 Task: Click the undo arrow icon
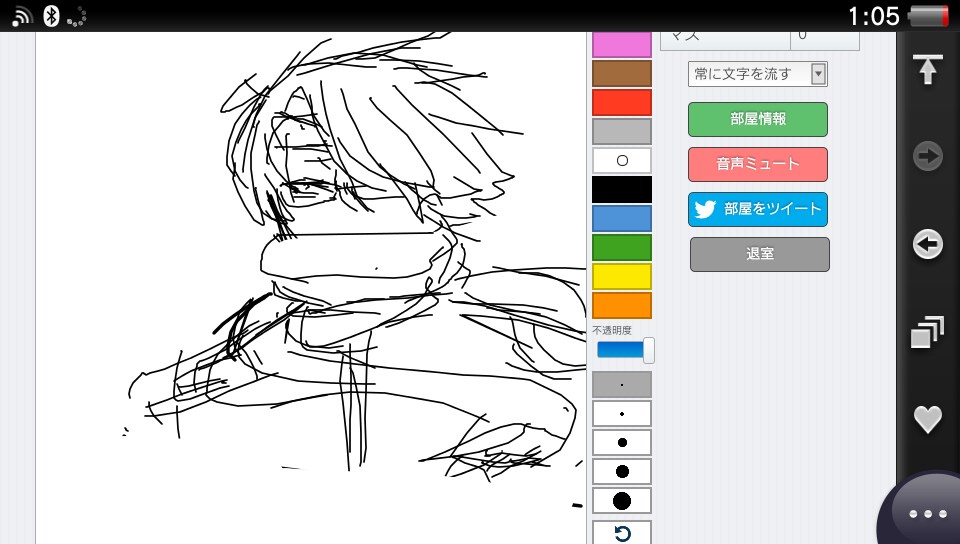[x=622, y=533]
